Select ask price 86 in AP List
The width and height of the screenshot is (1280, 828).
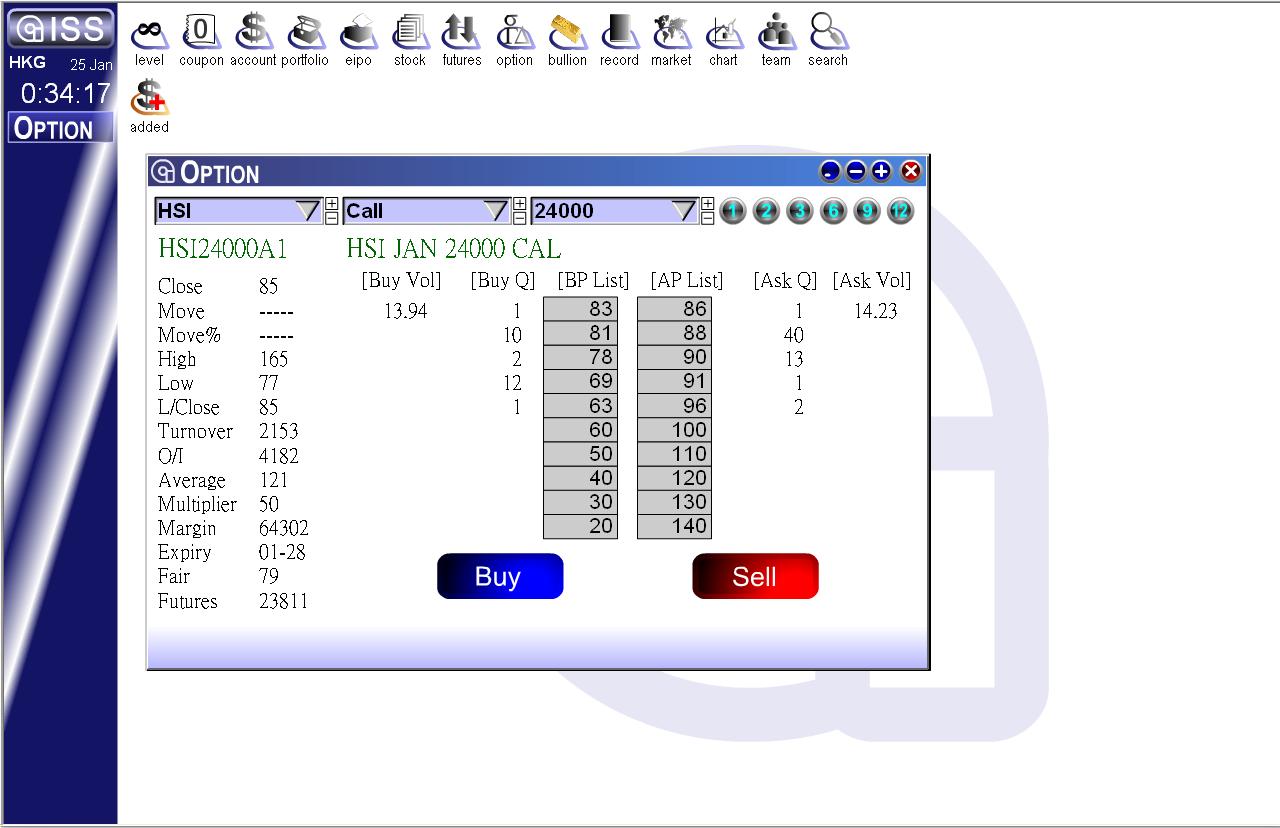pyautogui.click(x=674, y=310)
